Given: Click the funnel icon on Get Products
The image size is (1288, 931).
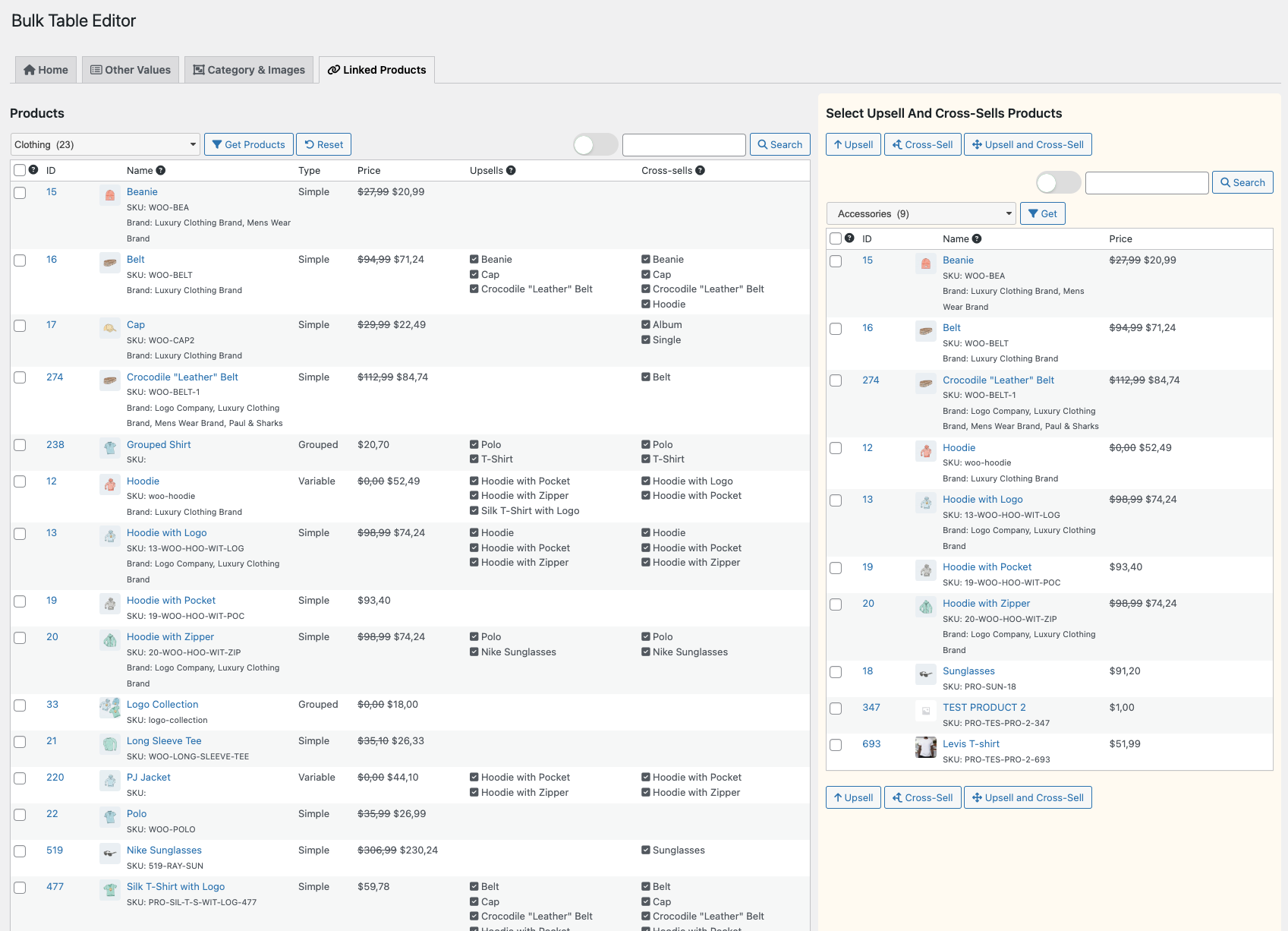Looking at the screenshot, I should [219, 144].
